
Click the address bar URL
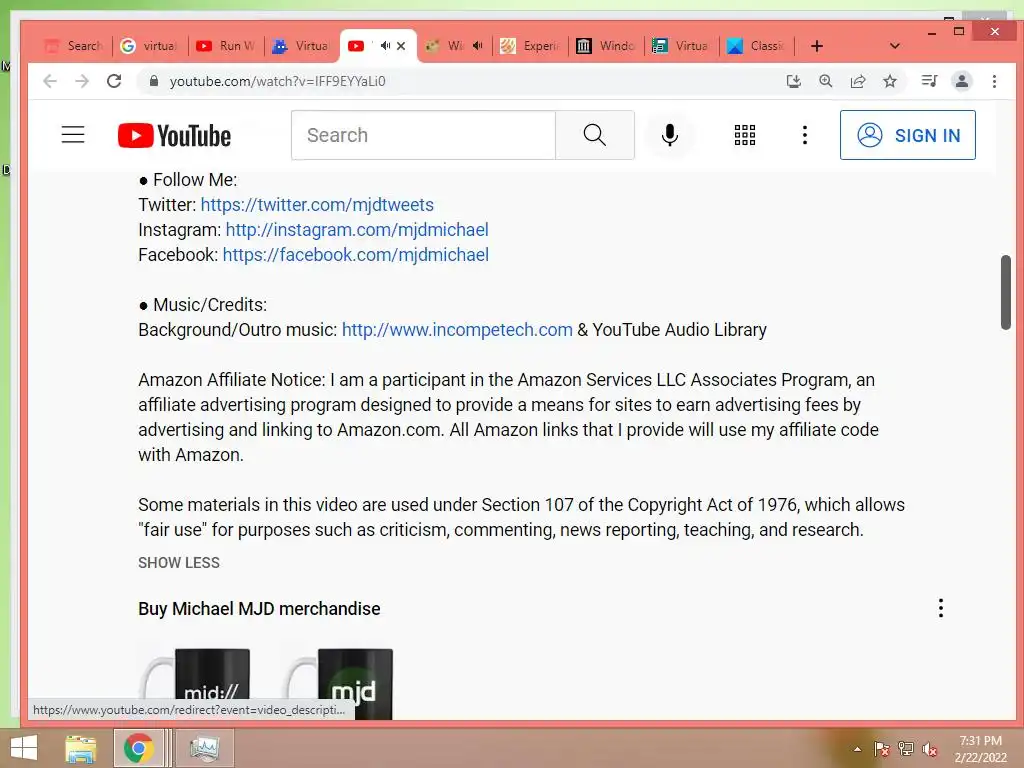pos(278,81)
